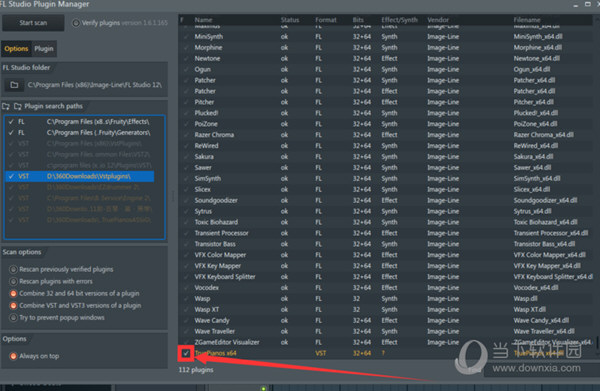The width and height of the screenshot is (600, 391).
Task: Select the Vocodex plugin row
Action: point(386,287)
